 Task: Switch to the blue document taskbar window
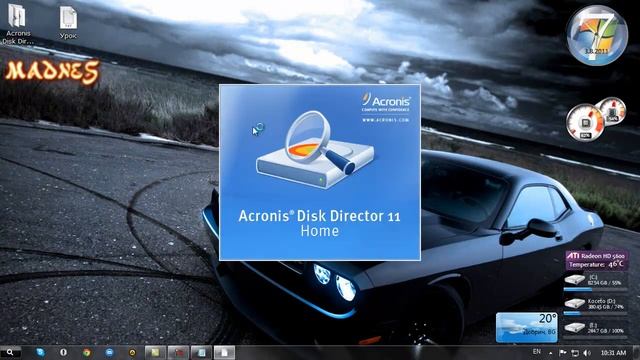(x=201, y=352)
